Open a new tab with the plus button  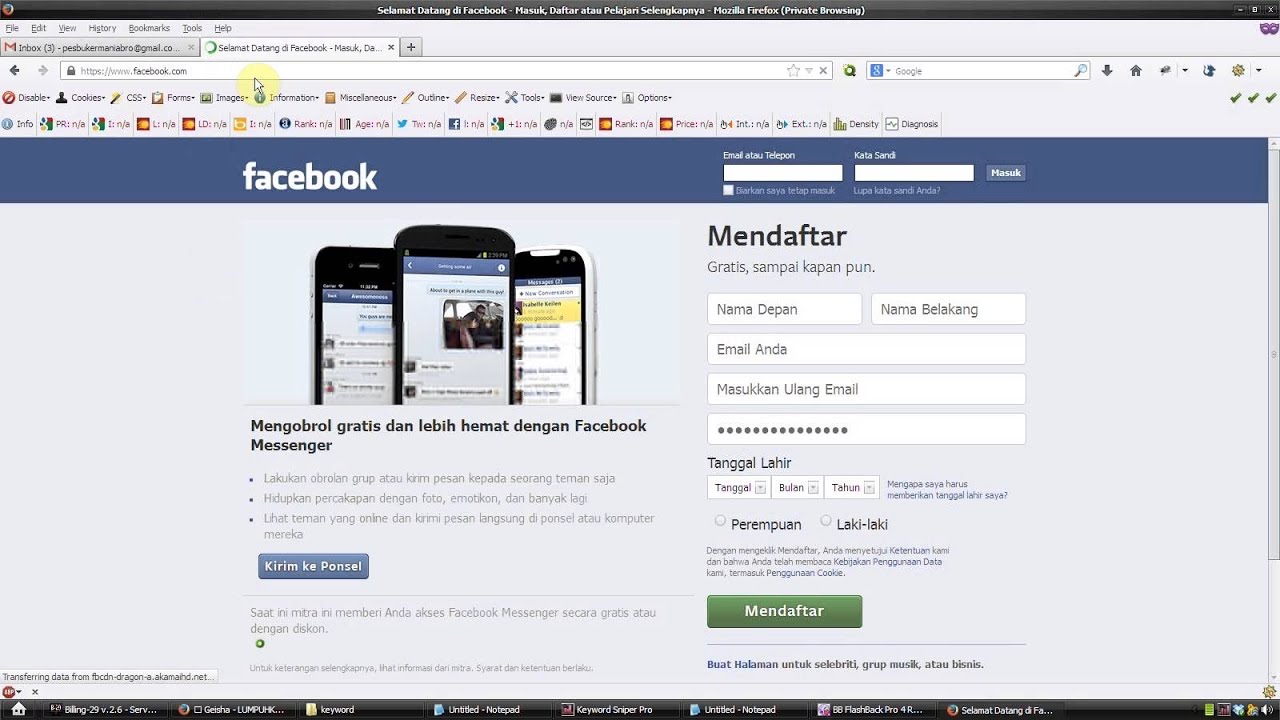tap(410, 47)
